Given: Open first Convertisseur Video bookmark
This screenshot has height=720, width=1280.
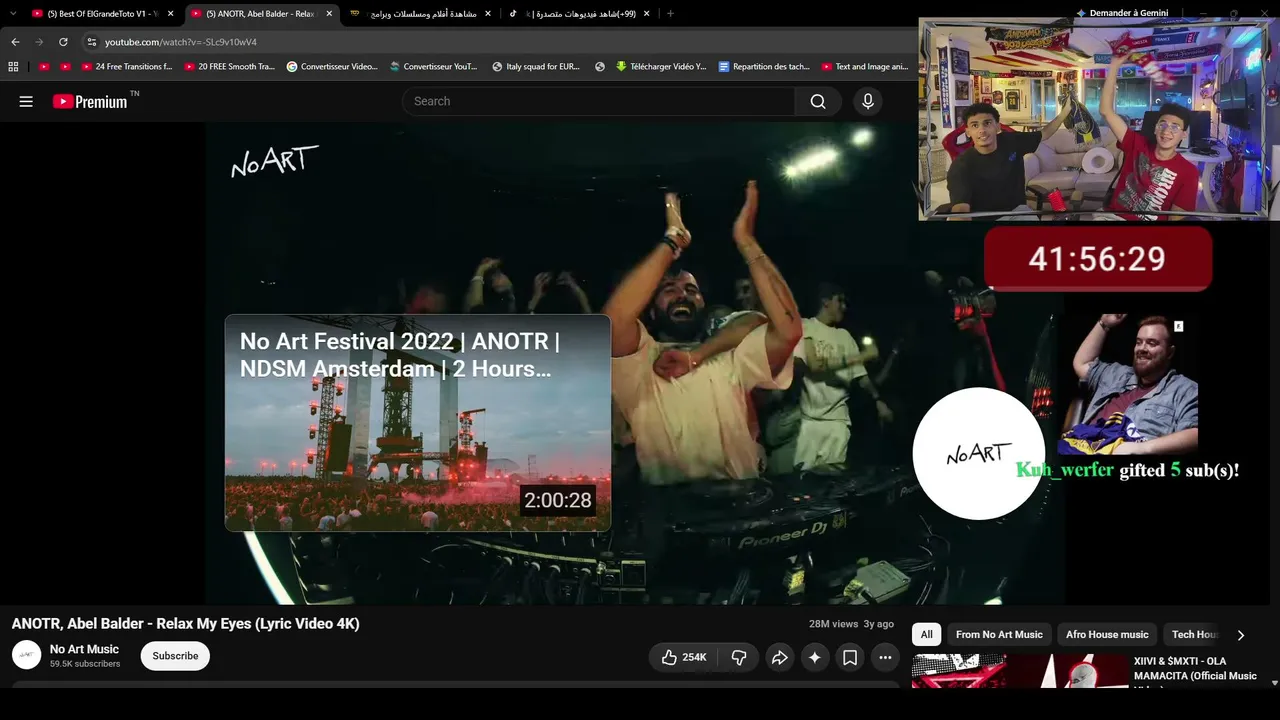Looking at the screenshot, I should click(332, 67).
